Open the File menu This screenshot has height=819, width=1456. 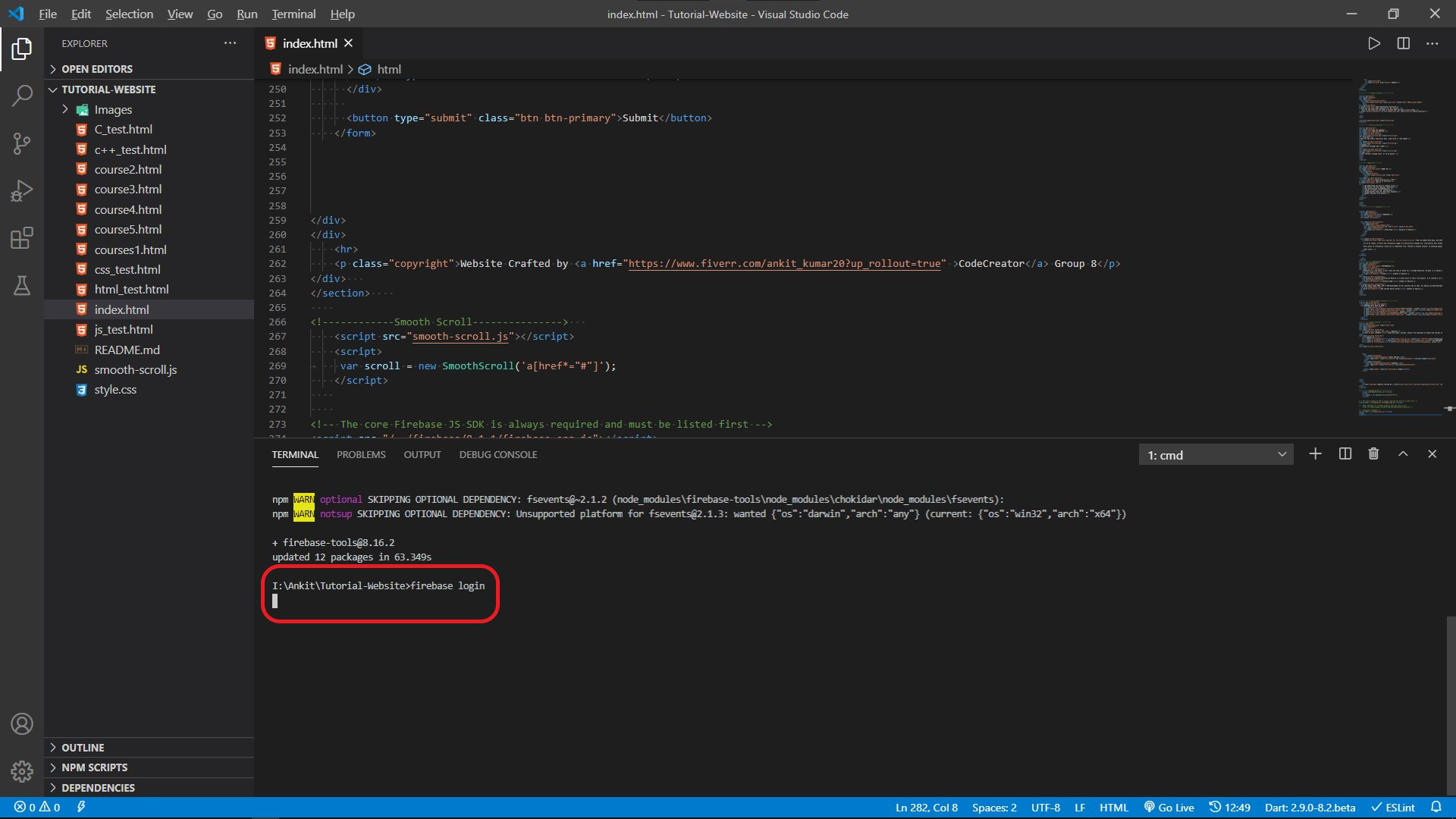click(48, 14)
